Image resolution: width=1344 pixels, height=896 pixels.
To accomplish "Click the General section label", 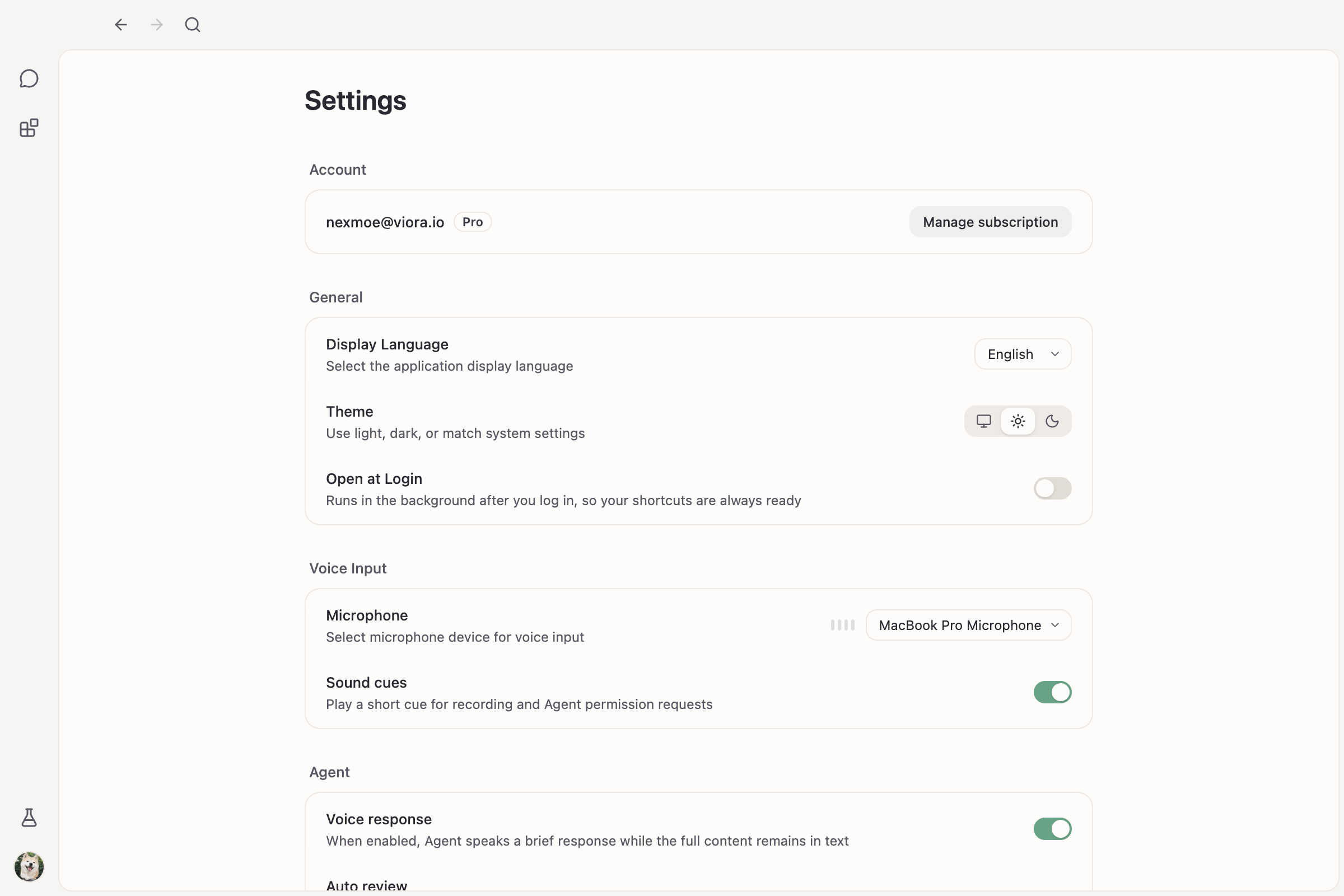I will (x=335, y=298).
